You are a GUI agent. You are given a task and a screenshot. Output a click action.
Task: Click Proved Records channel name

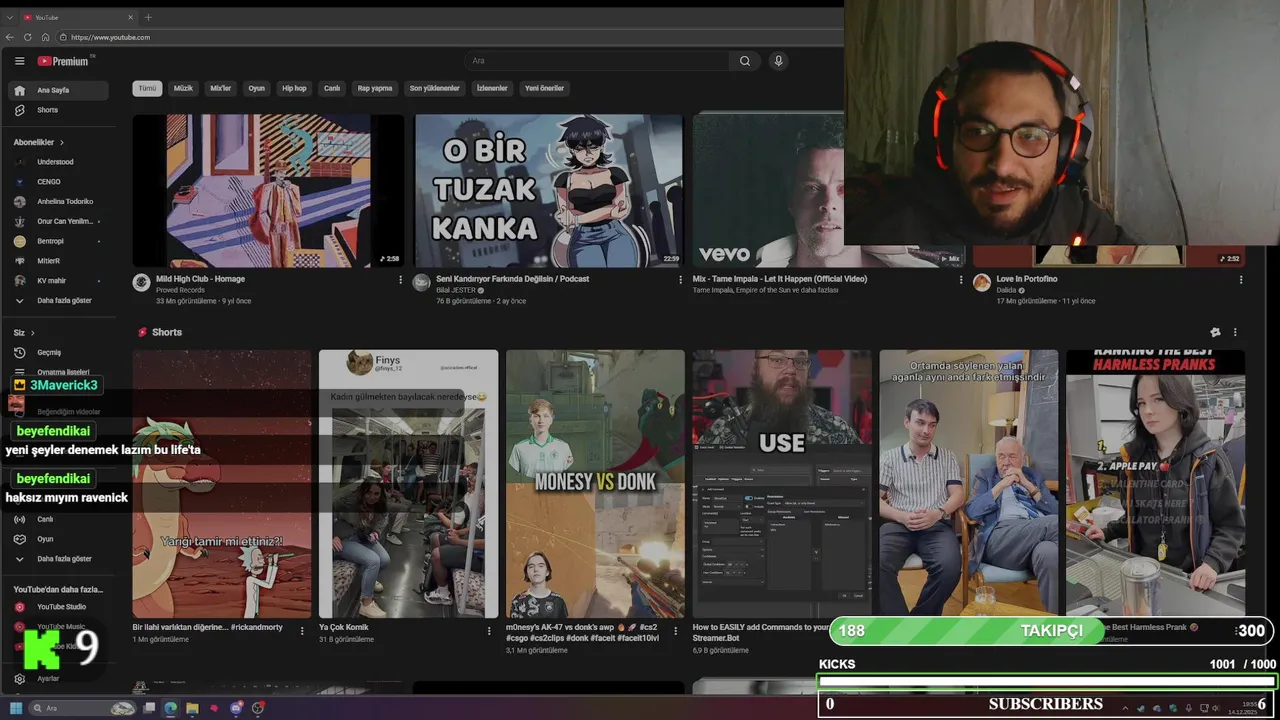click(x=180, y=290)
